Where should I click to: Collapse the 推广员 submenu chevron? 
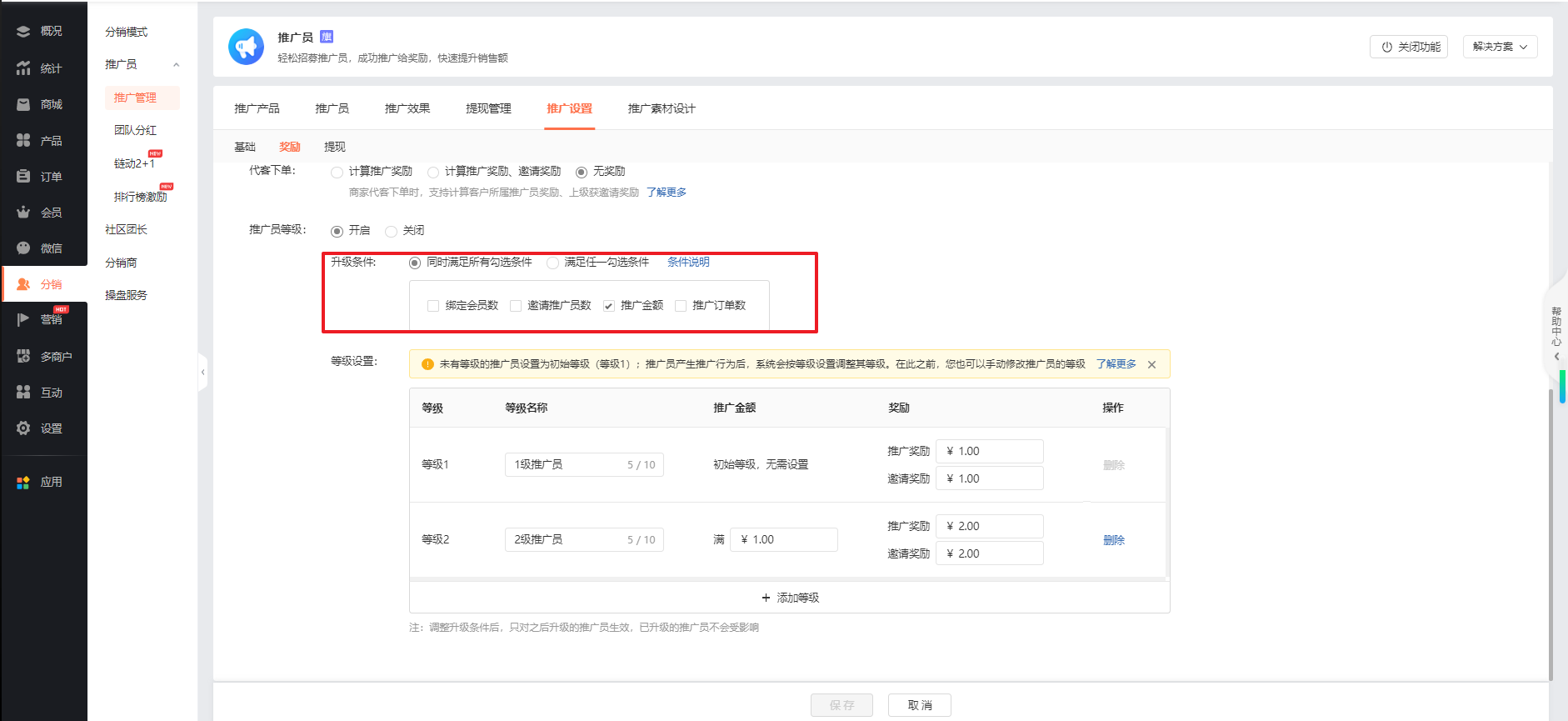point(176,65)
